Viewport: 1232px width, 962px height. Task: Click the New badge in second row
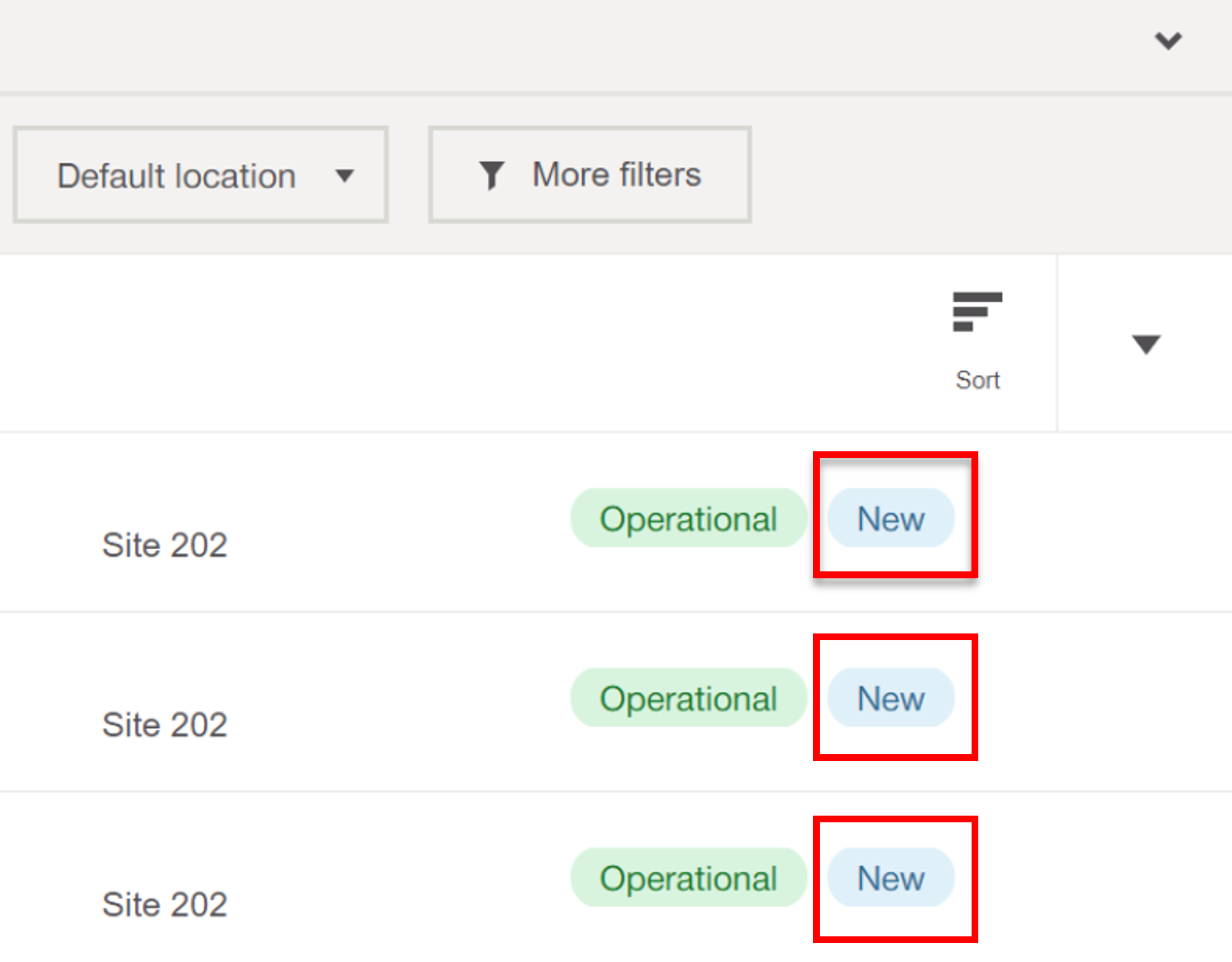coord(891,698)
